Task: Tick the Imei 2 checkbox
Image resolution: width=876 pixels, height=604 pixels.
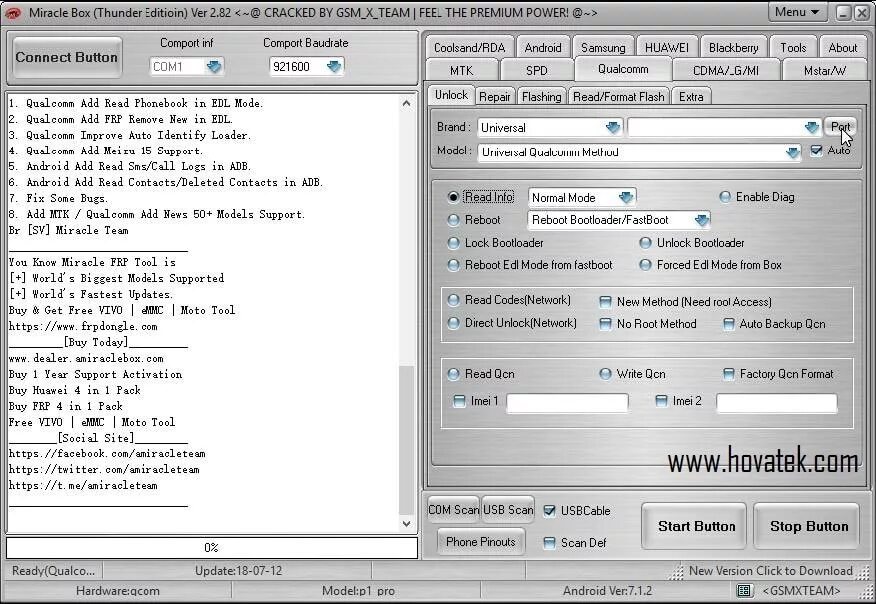Action: pyautogui.click(x=661, y=401)
